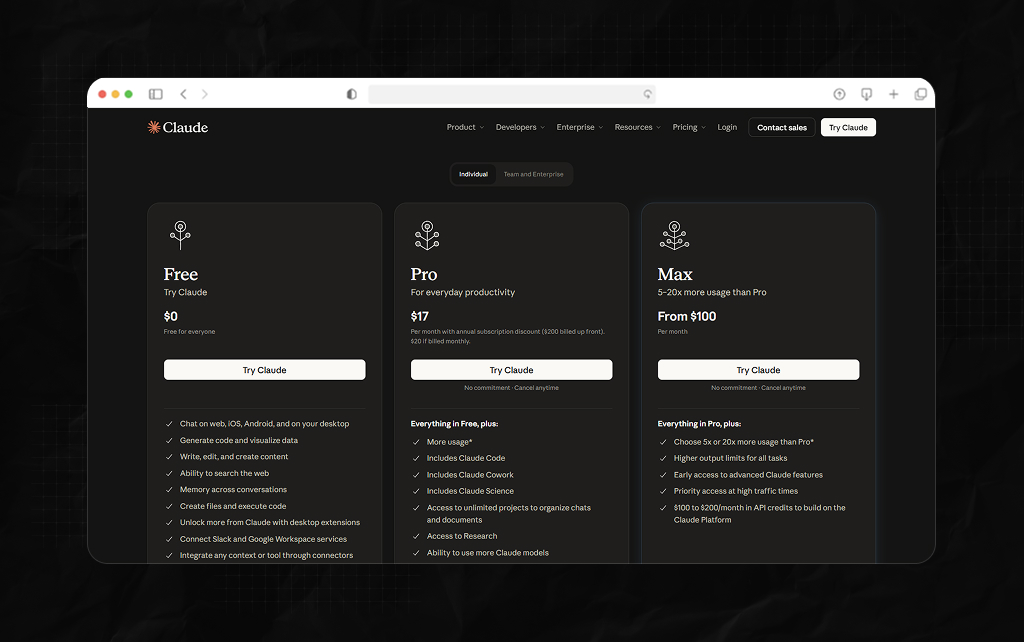This screenshot has width=1024, height=642.
Task: Click the Free plan sprout icon
Action: [x=180, y=235]
